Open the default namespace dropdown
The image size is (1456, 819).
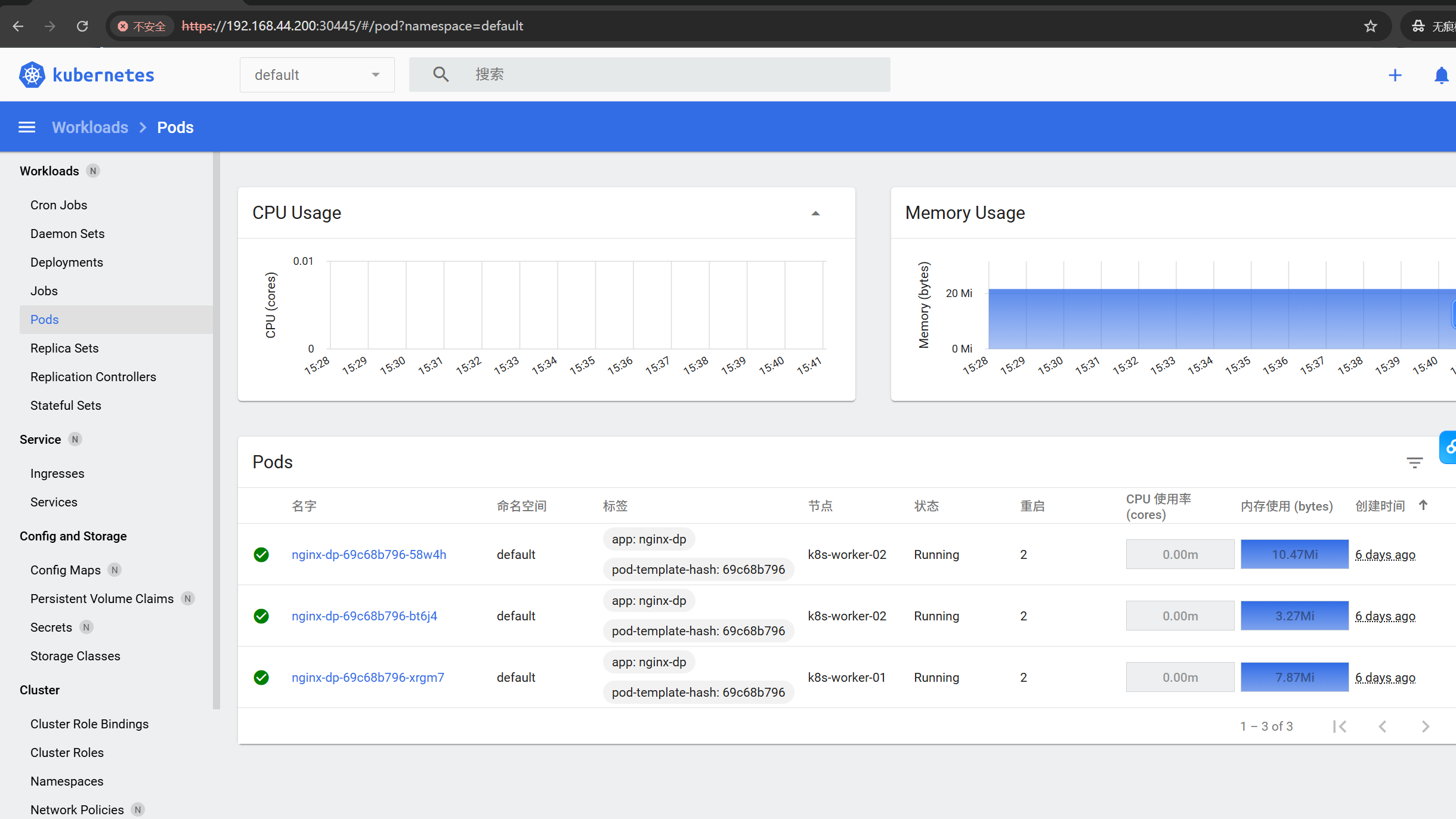point(317,75)
